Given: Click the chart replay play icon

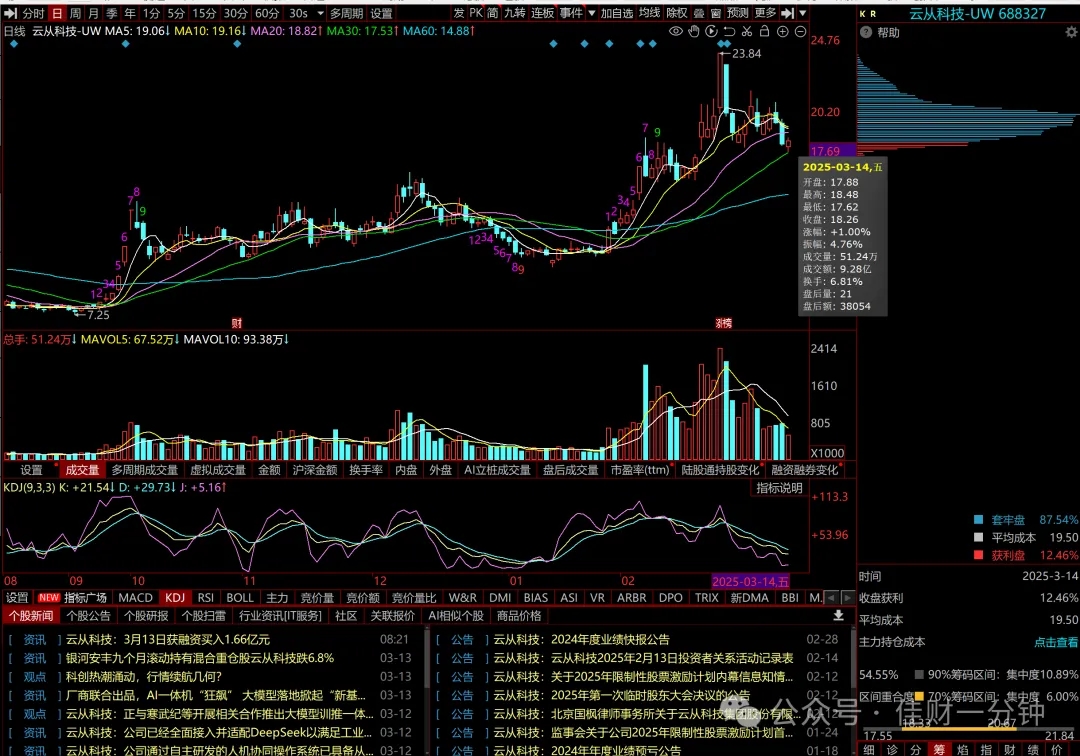Looking at the screenshot, I should (712, 32).
